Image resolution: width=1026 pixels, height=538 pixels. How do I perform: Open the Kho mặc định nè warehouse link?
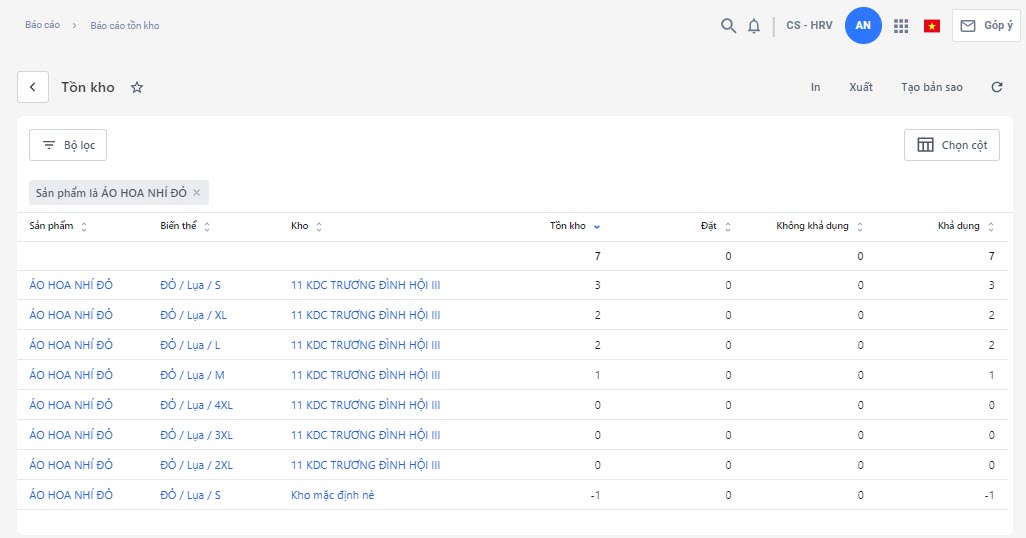coord(332,495)
